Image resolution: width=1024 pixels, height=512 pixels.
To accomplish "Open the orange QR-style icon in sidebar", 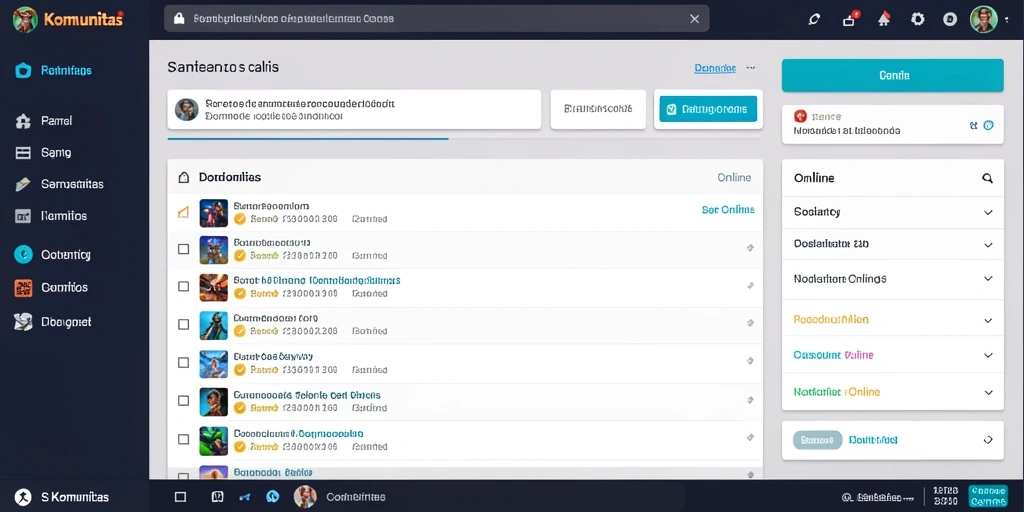I will tap(23, 287).
